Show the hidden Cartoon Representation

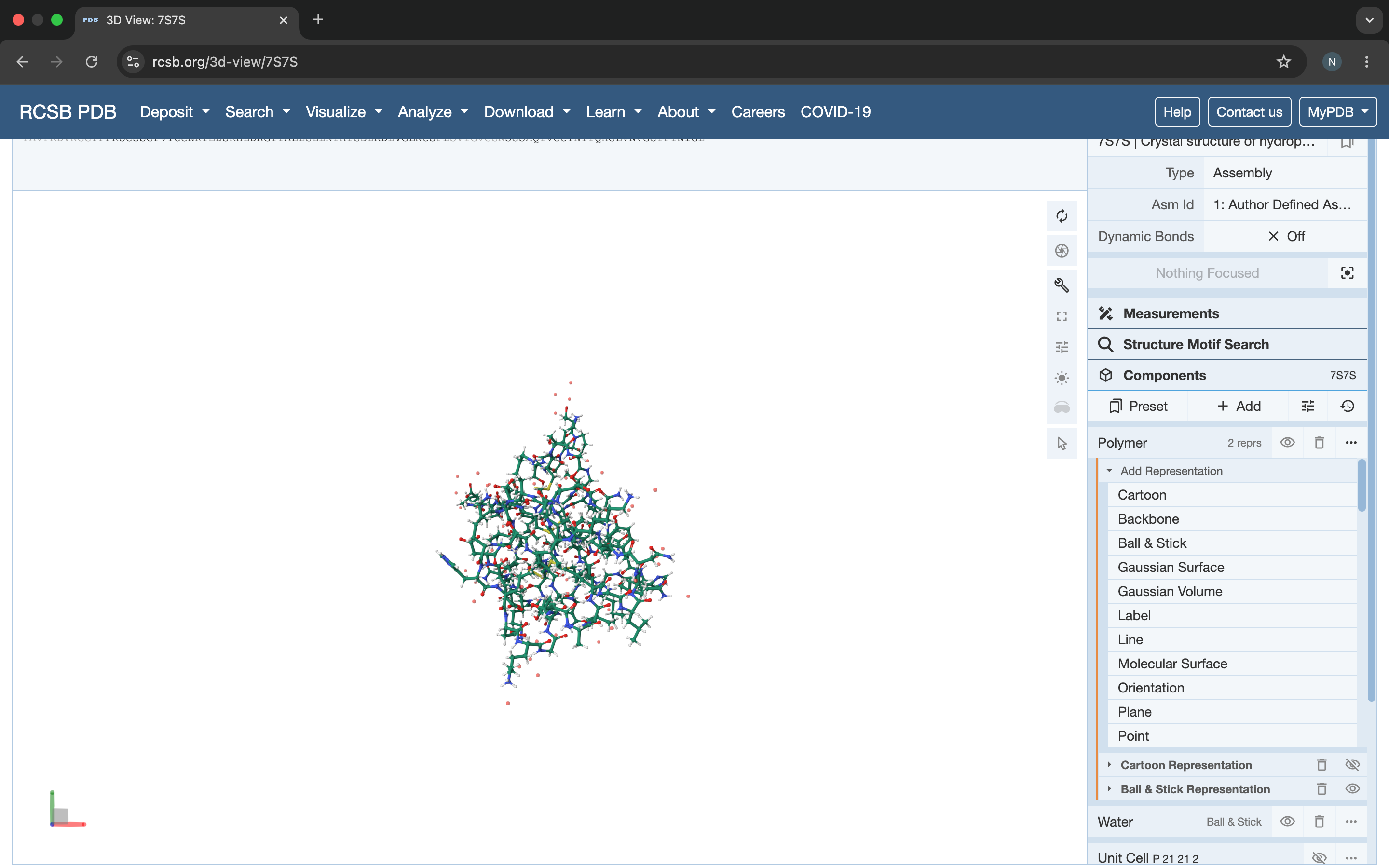tap(1352, 765)
